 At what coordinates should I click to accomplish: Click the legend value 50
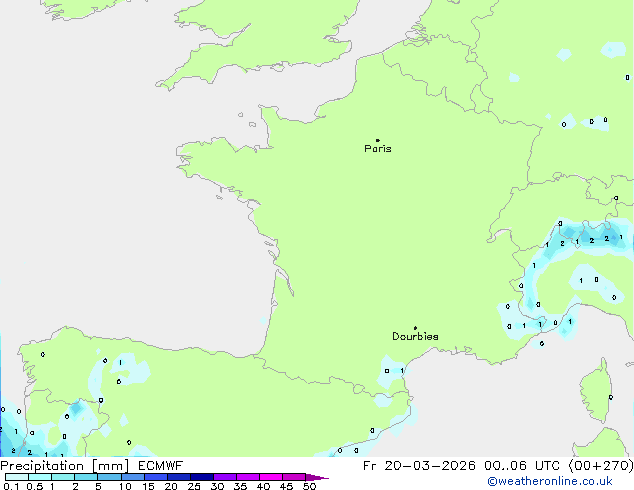pos(310,486)
